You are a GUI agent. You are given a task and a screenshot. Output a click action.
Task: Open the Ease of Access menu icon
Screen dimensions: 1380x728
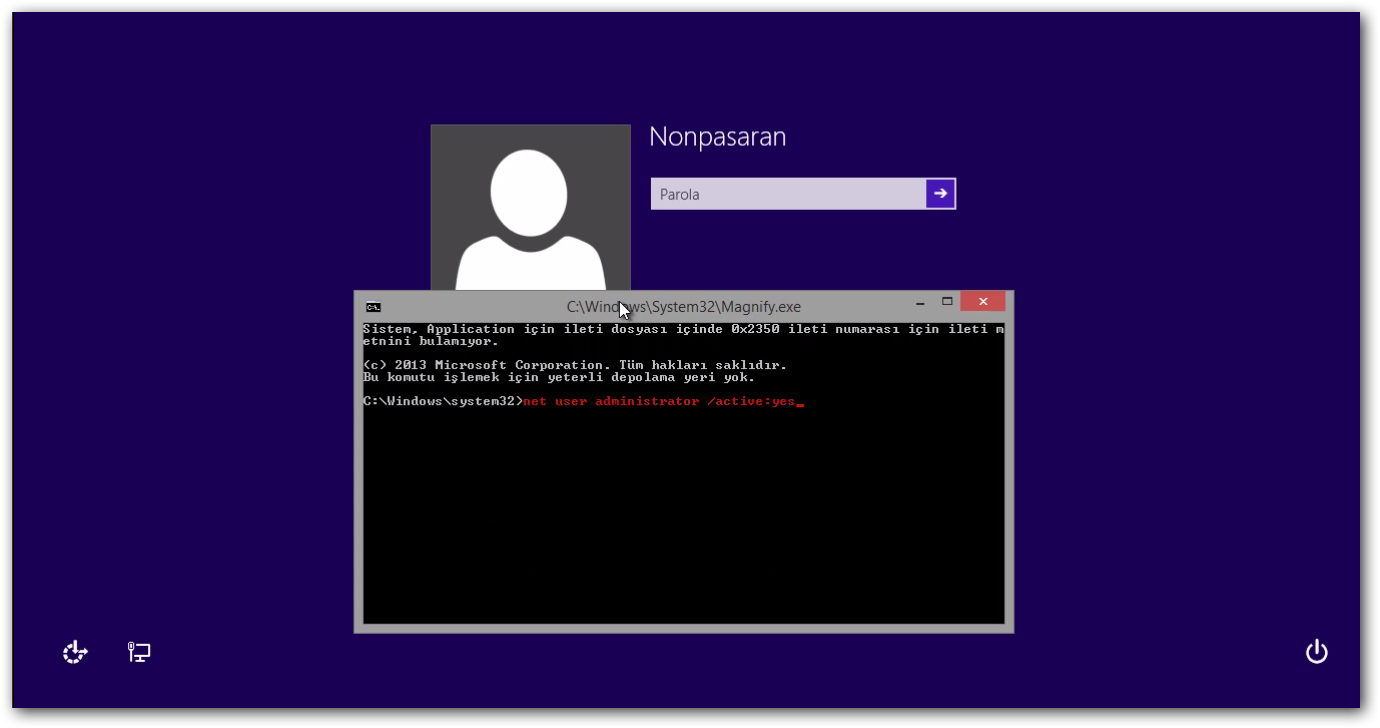coord(75,653)
